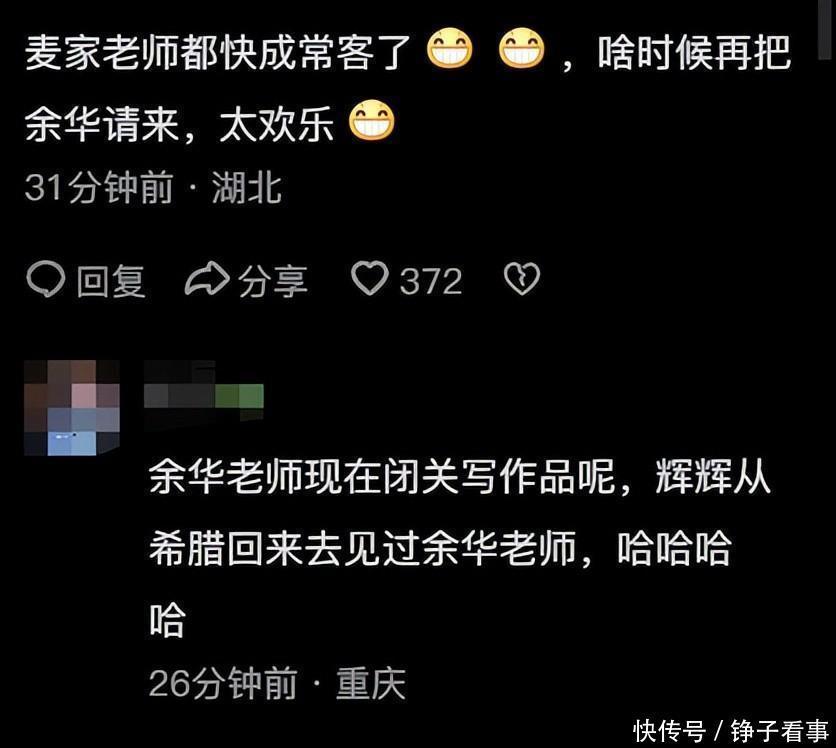Click the 372 like count
836x748 pixels.
click(431, 281)
